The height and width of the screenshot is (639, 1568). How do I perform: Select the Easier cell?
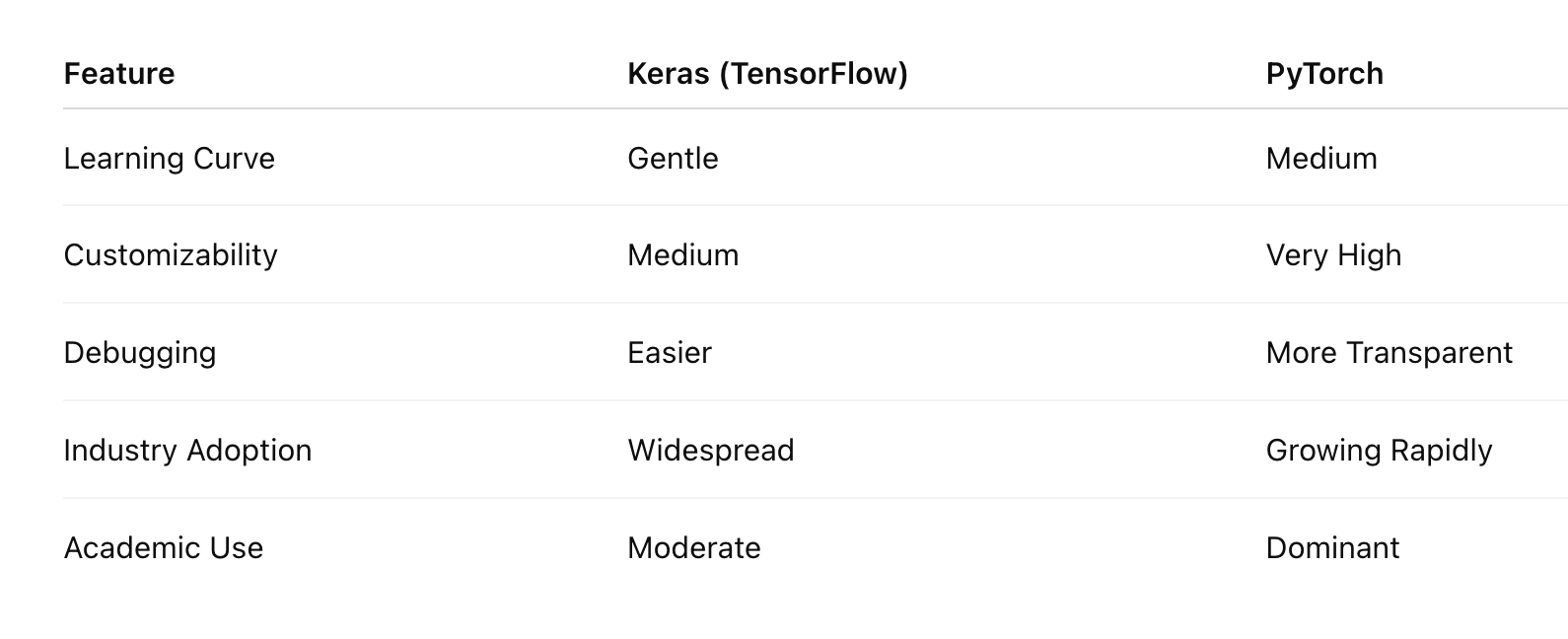tap(670, 353)
